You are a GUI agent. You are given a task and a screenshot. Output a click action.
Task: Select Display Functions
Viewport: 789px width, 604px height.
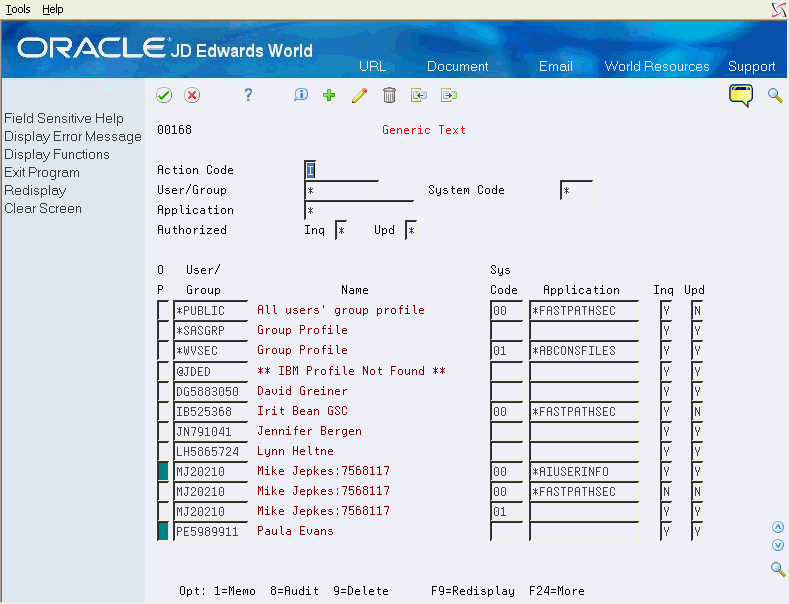click(57, 155)
